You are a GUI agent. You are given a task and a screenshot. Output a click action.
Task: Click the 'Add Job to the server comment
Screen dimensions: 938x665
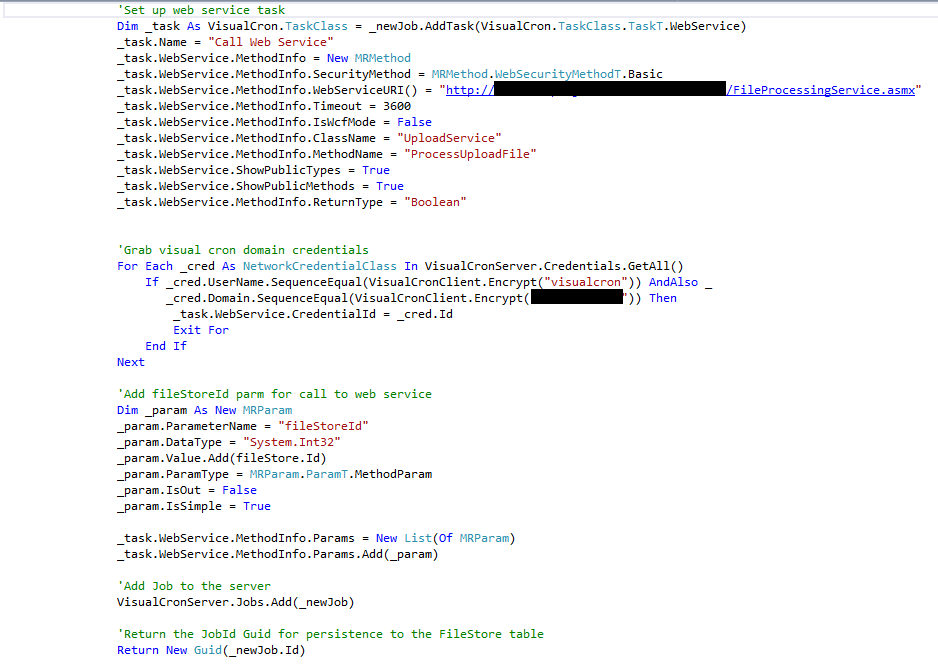click(194, 586)
